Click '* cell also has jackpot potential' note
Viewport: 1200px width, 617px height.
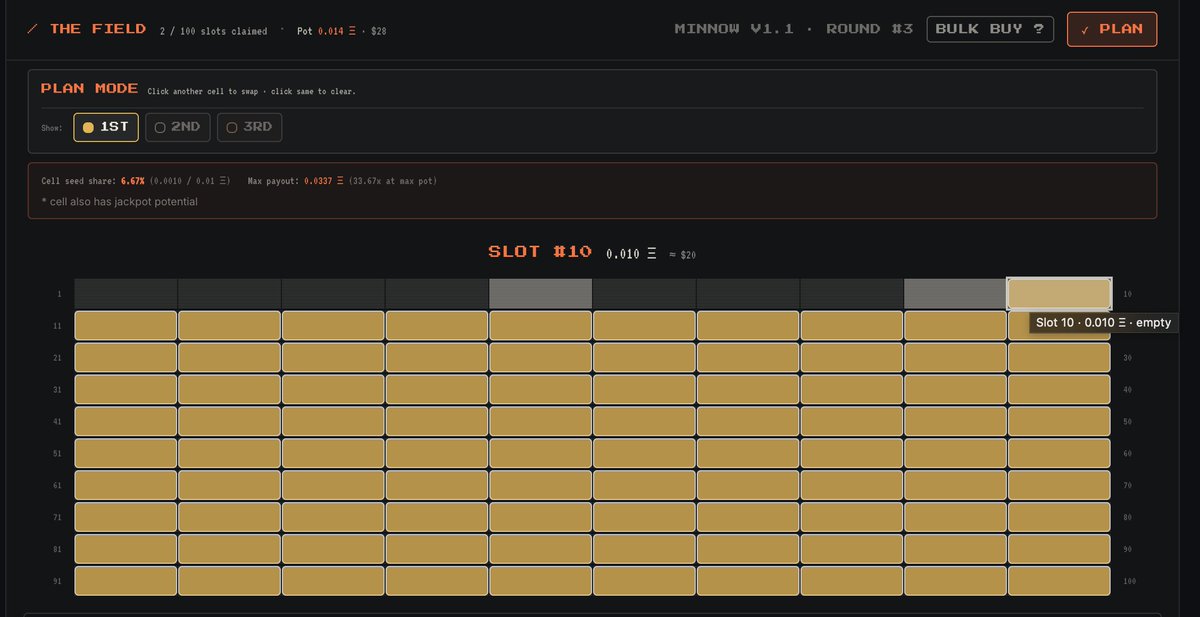[119, 202]
